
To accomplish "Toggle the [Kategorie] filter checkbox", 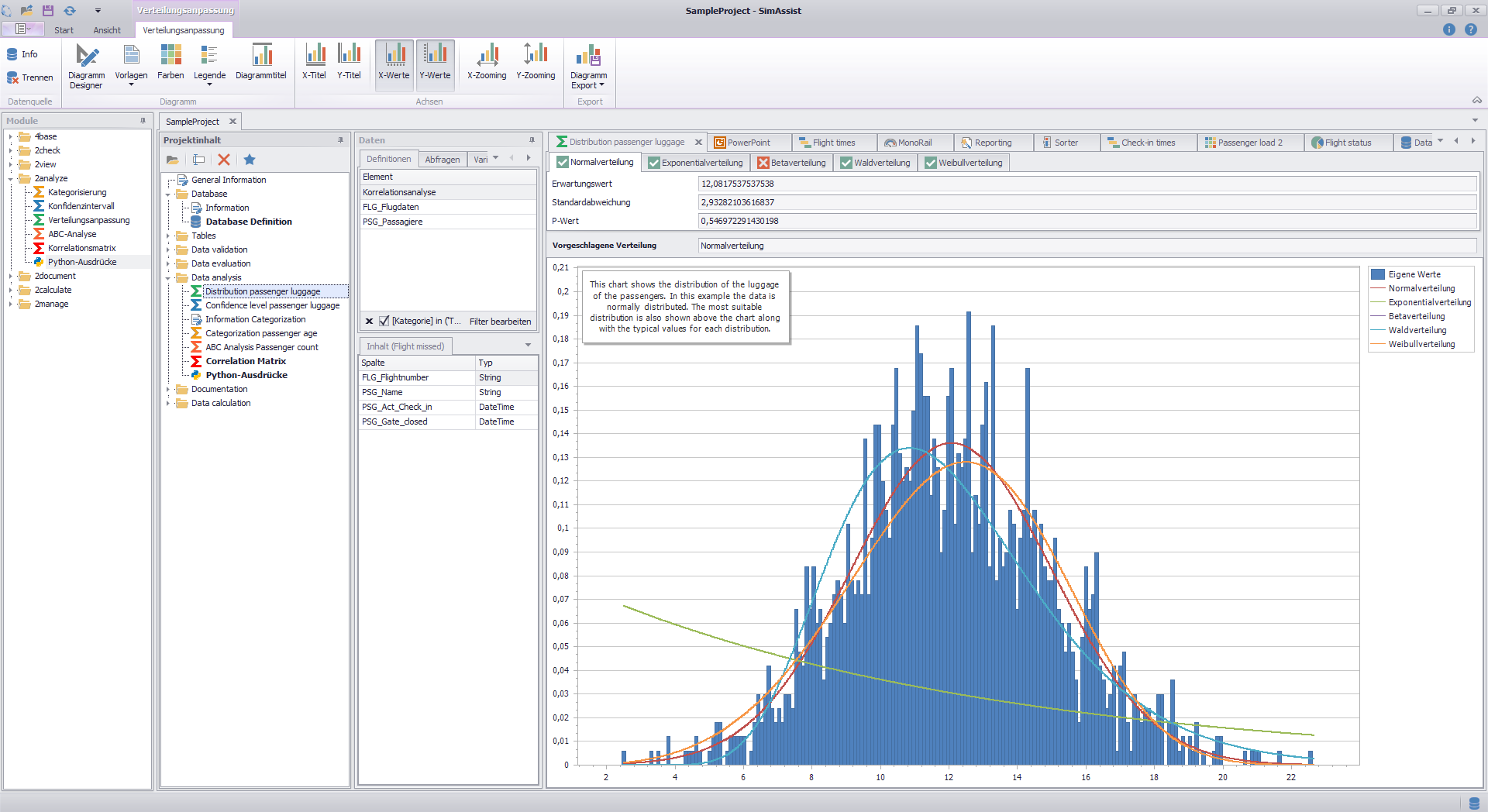I will point(384,321).
